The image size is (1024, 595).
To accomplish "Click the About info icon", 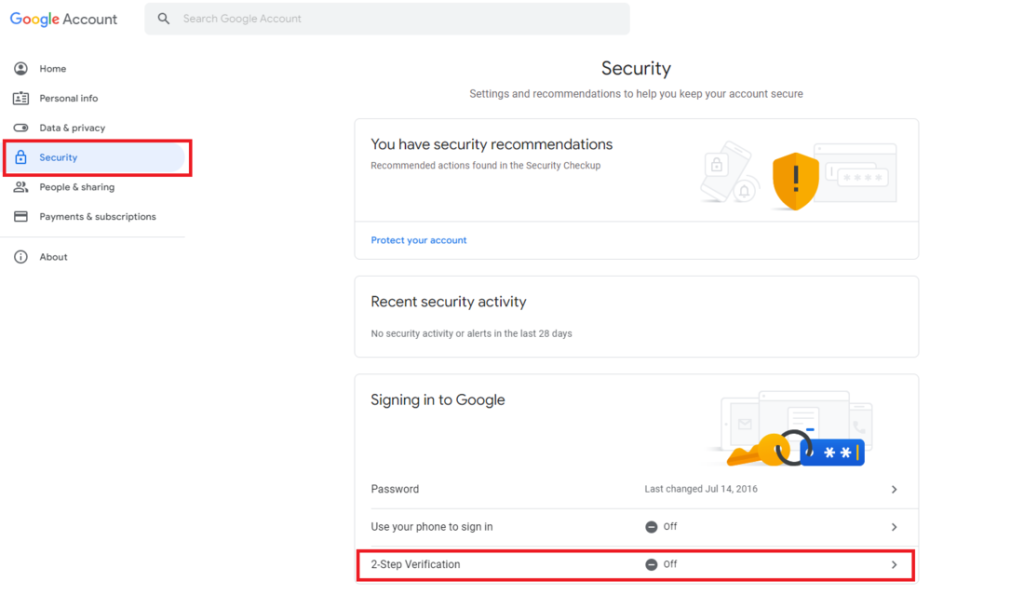I will coord(22,256).
